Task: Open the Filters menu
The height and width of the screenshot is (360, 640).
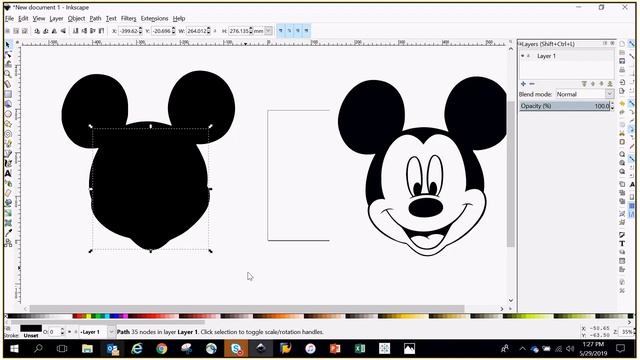Action: point(128,18)
